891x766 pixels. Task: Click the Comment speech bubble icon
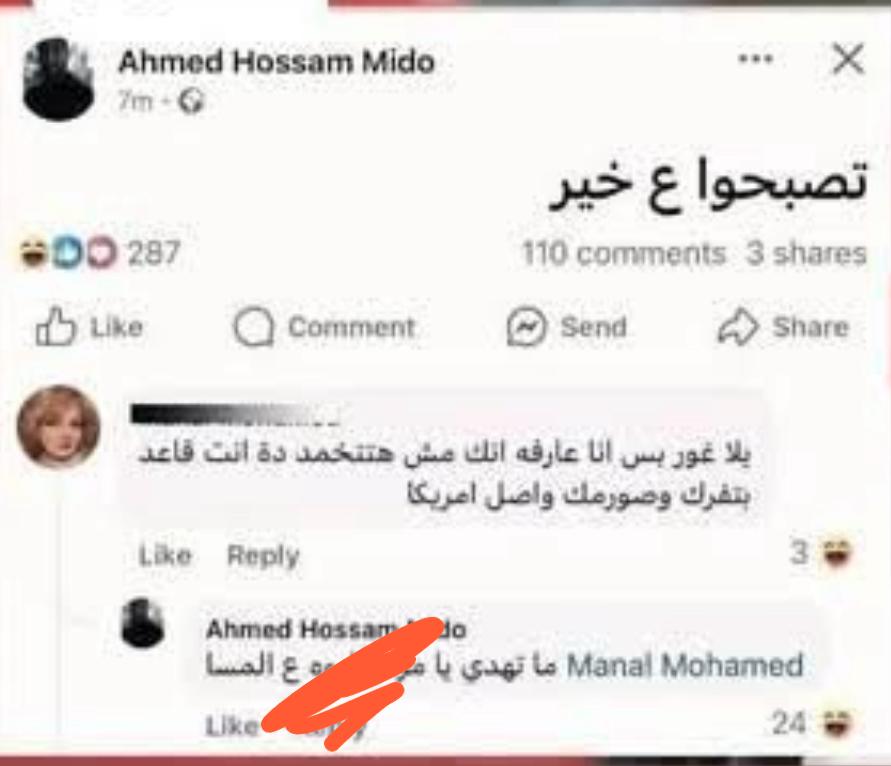pos(253,327)
